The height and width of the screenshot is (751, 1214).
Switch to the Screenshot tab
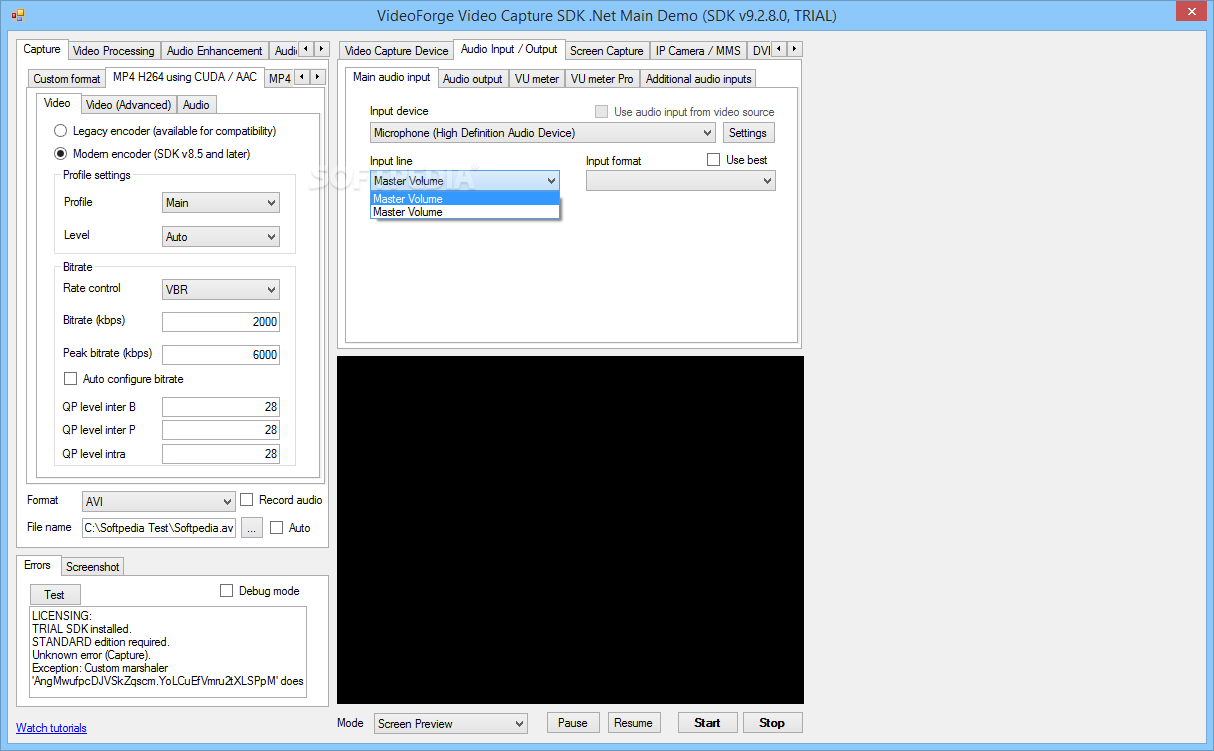[93, 567]
